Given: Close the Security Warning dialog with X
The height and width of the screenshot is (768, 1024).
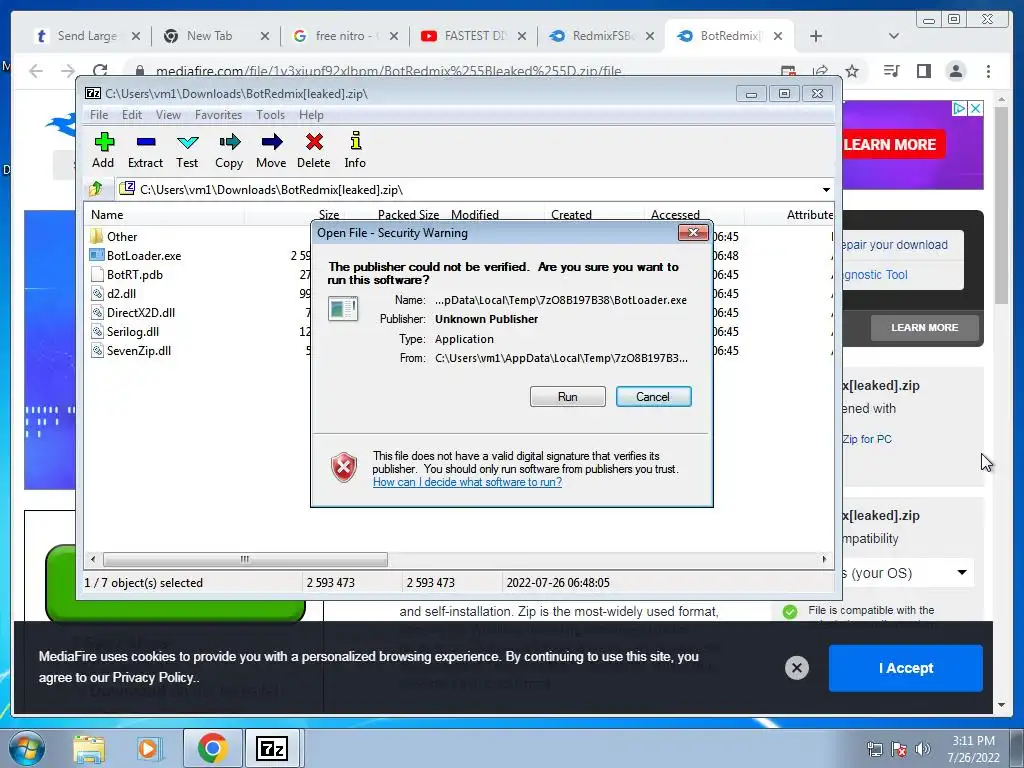Looking at the screenshot, I should [x=693, y=232].
